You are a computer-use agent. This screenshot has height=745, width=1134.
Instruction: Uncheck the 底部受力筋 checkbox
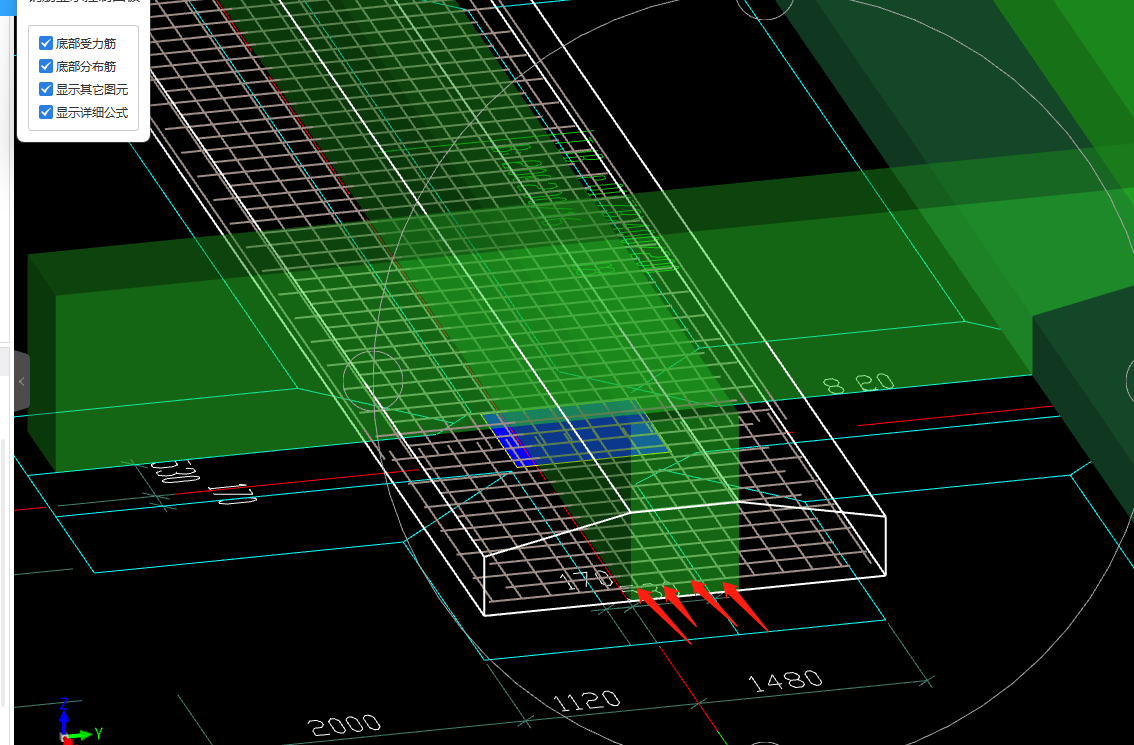(x=46, y=43)
